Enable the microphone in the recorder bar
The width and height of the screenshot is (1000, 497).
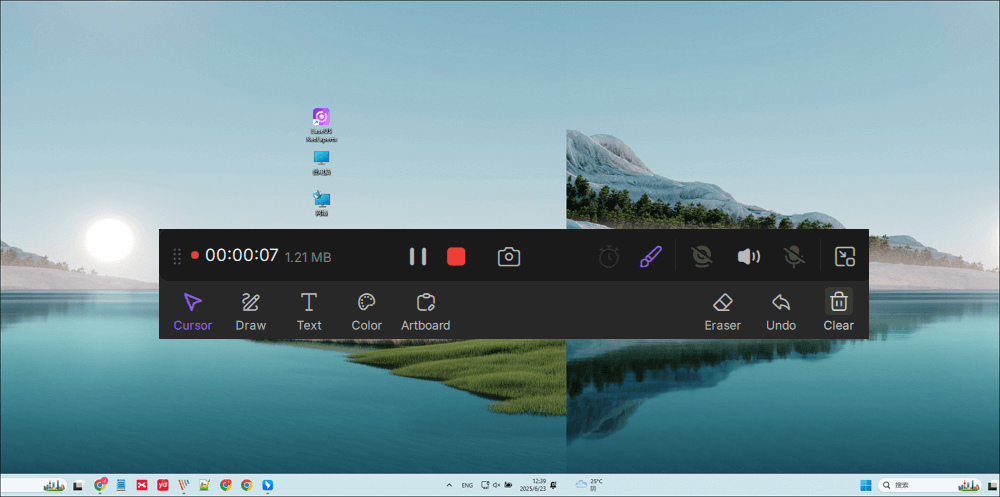click(x=794, y=256)
